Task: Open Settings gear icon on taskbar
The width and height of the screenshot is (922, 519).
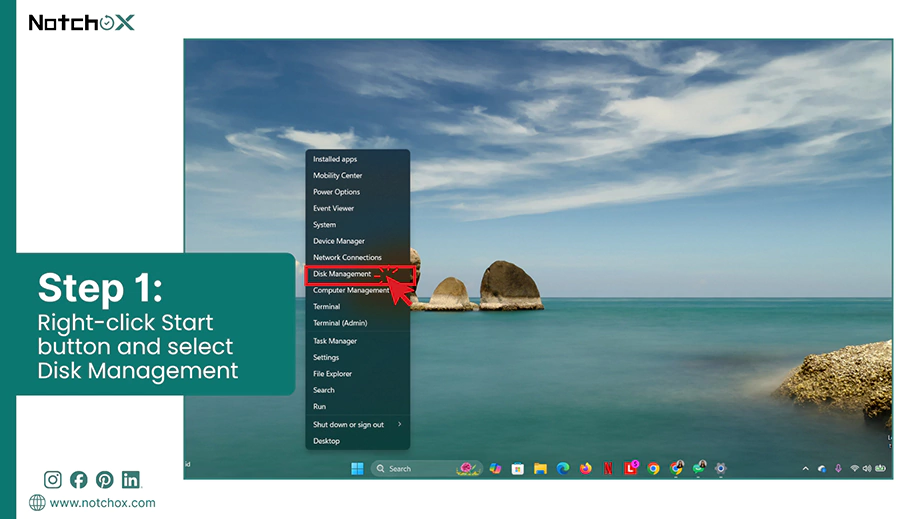Action: click(x=720, y=469)
